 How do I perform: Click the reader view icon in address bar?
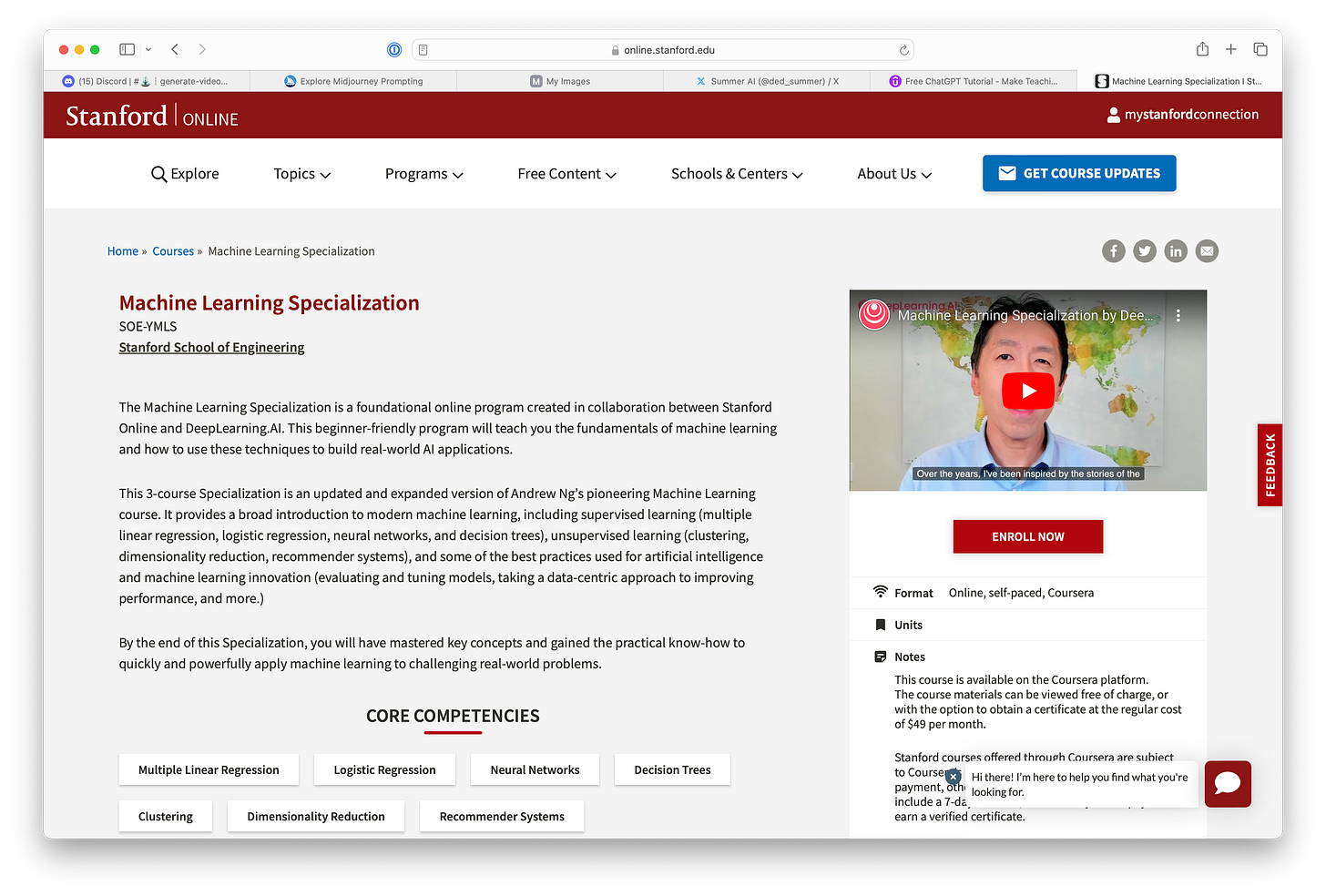click(423, 50)
